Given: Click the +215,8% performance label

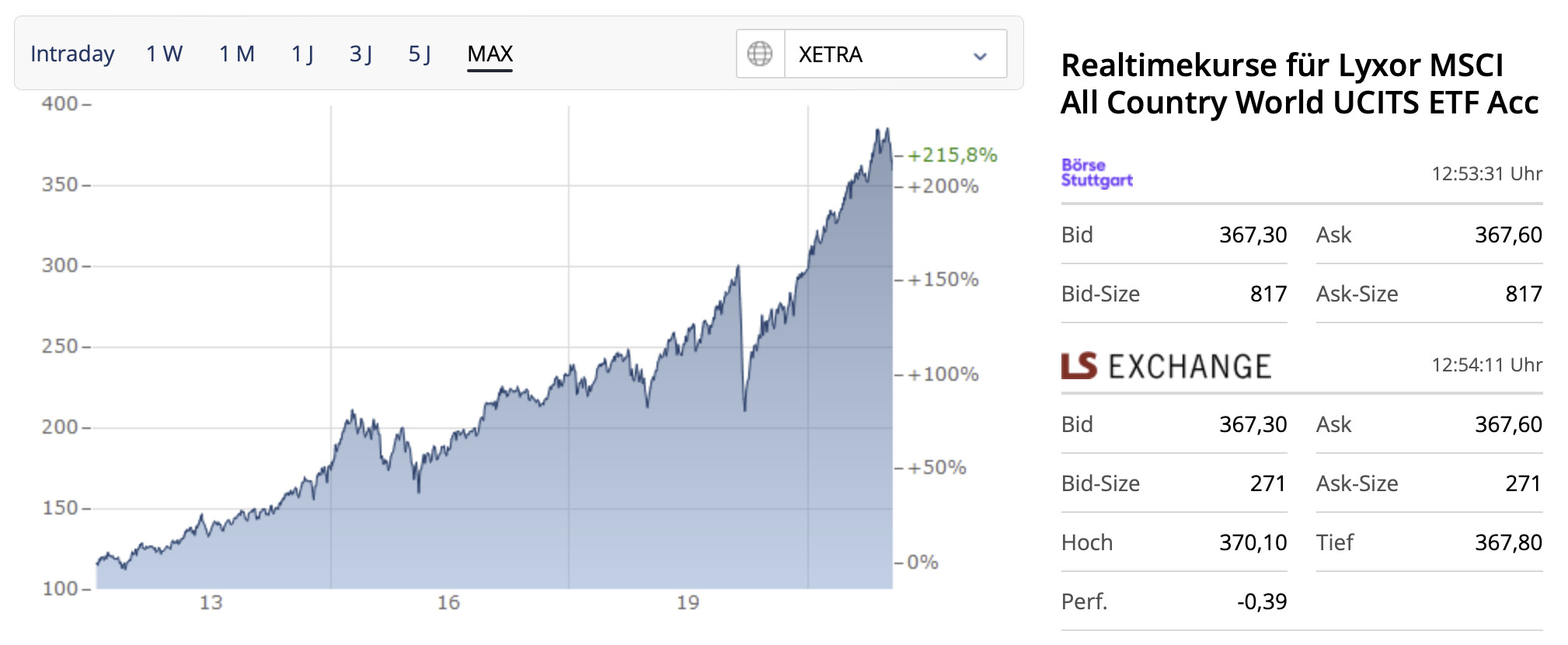Looking at the screenshot, I should click(x=952, y=155).
